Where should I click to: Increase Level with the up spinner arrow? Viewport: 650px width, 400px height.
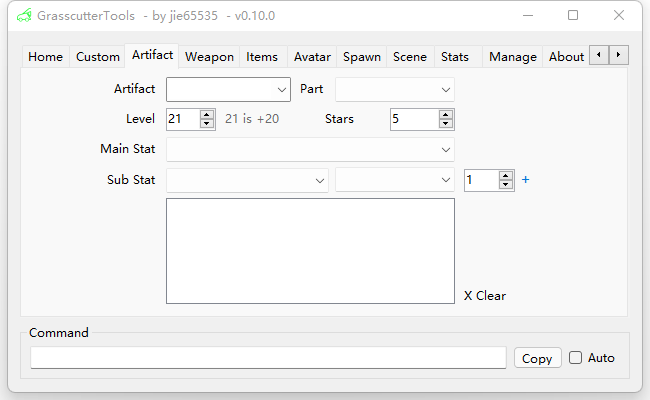pos(207,114)
